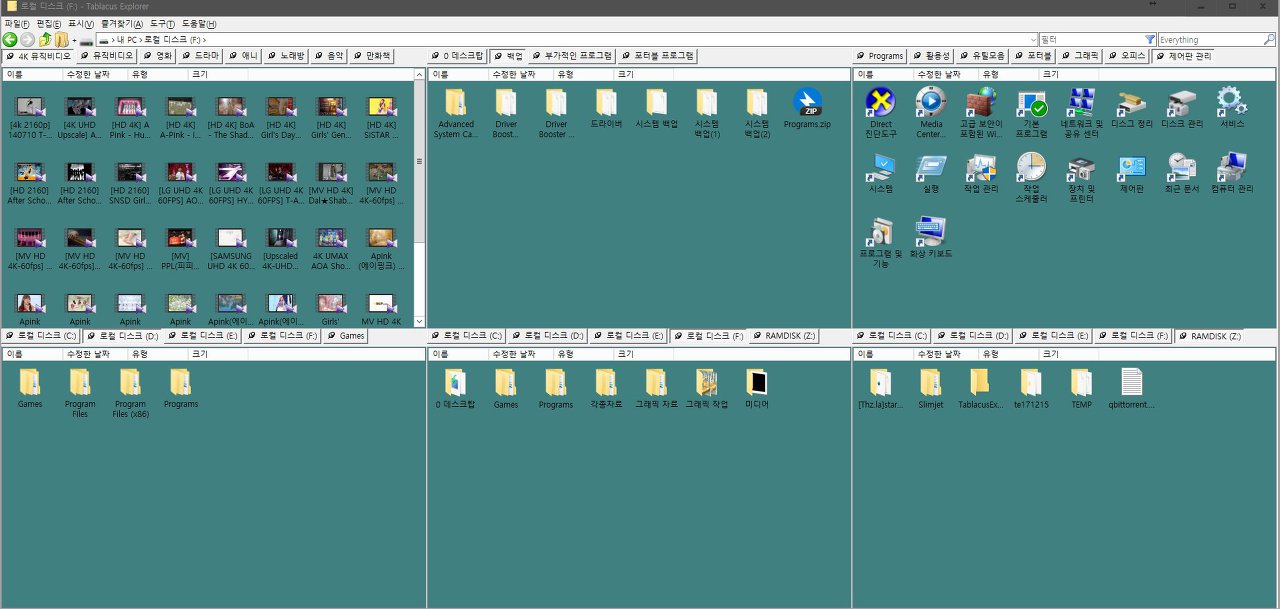Image resolution: width=1280 pixels, height=609 pixels.
Task: Click the drive icon beside address bar
Action: [x=87, y=41]
